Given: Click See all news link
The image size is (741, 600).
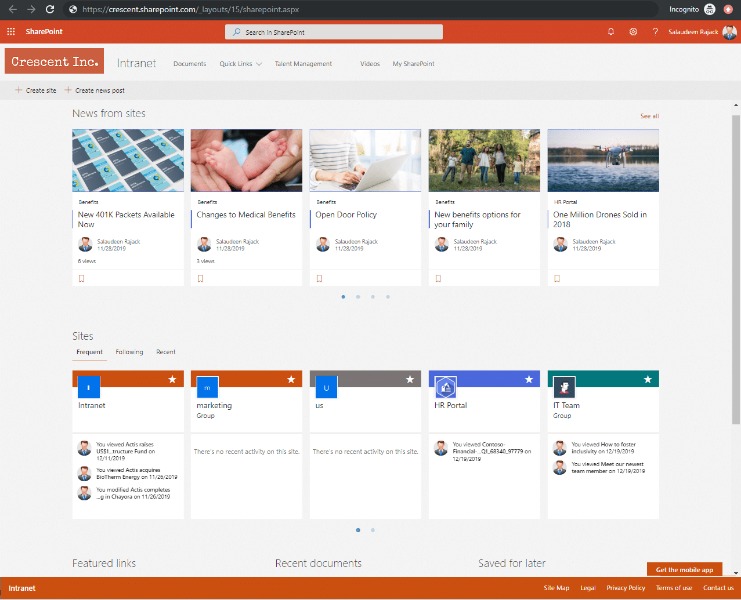Looking at the screenshot, I should click(x=649, y=116).
